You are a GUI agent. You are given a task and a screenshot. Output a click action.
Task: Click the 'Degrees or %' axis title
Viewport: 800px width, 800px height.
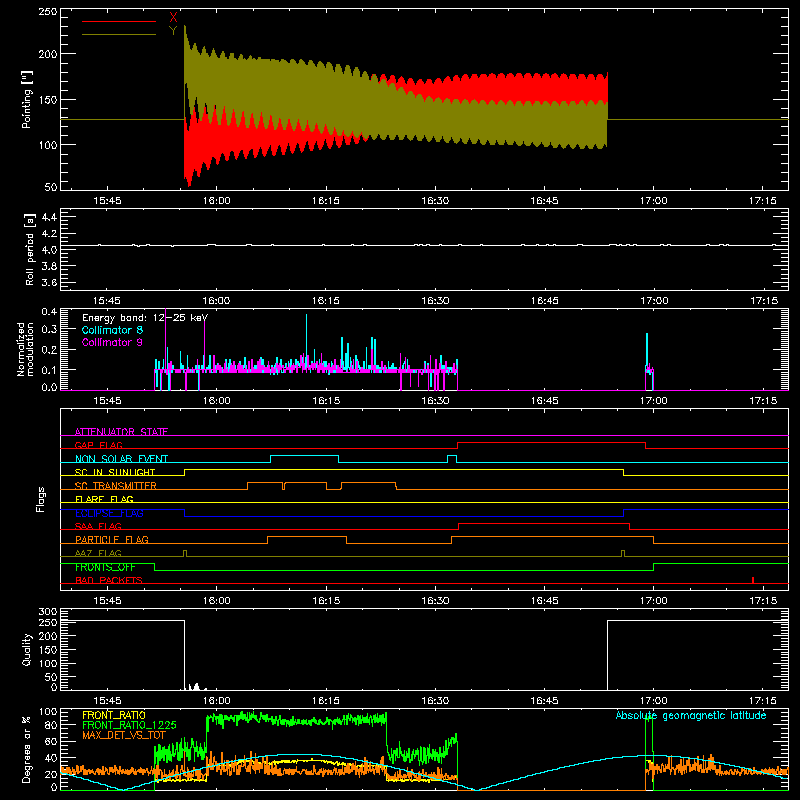pos(27,750)
